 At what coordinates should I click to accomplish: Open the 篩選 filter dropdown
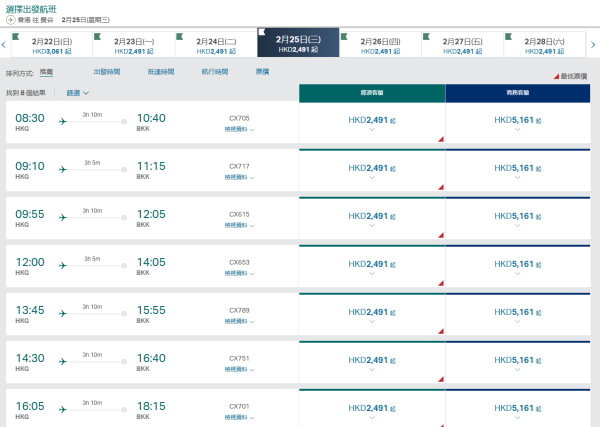click(x=78, y=93)
